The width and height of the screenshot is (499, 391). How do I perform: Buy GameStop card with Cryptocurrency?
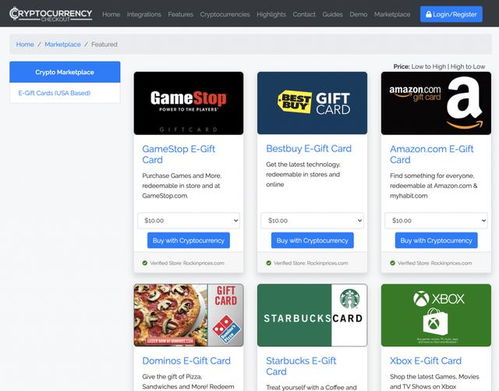point(189,240)
